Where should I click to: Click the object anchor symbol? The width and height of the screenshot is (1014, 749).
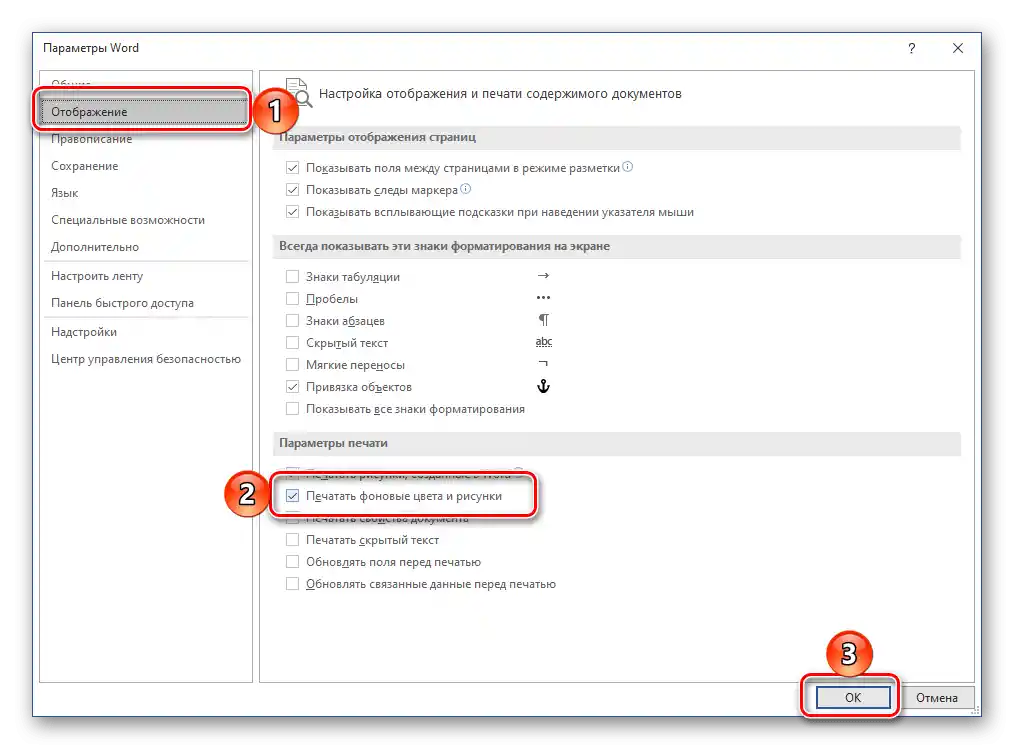coord(543,386)
